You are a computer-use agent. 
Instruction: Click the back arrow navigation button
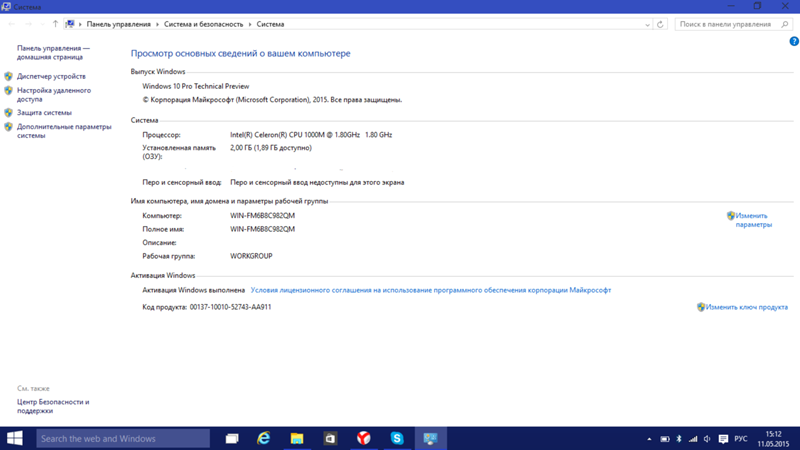click(x=12, y=24)
